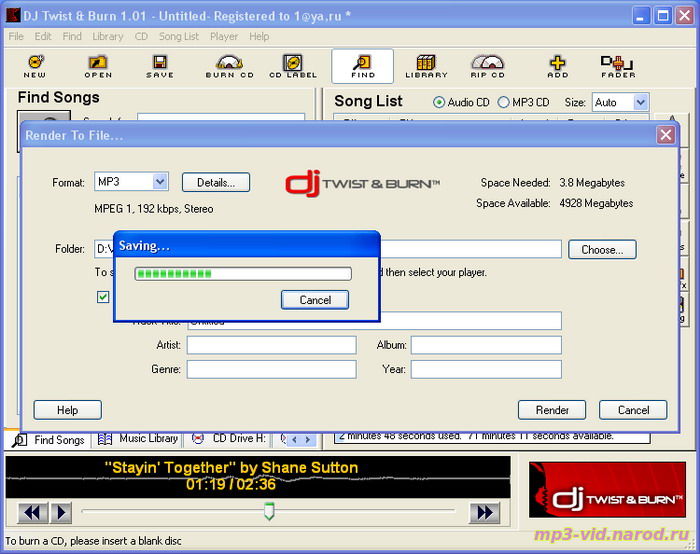
Task: Toggle the checkbox below the Folder field
Action: 103,297
